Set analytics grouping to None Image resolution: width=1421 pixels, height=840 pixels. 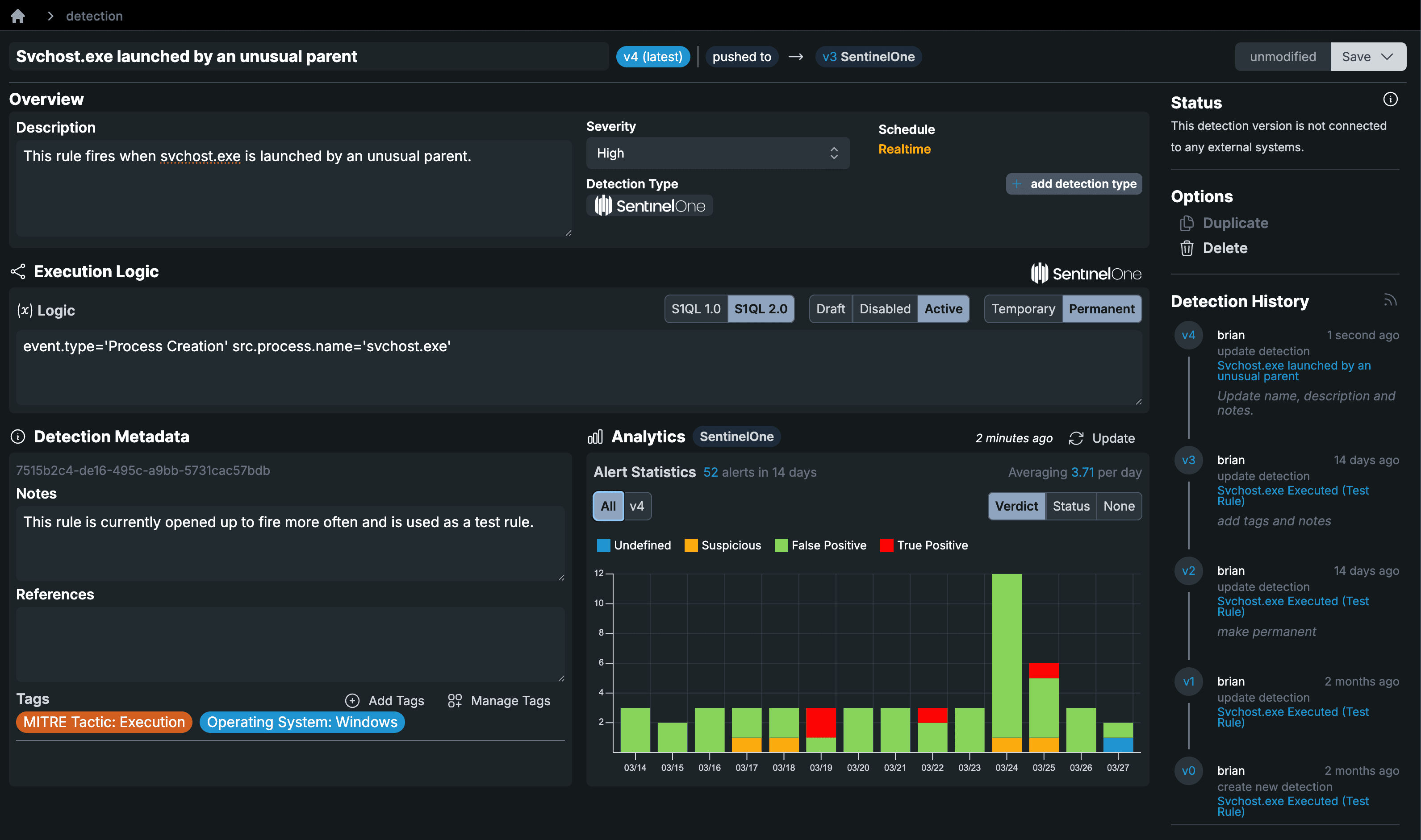(1119, 506)
